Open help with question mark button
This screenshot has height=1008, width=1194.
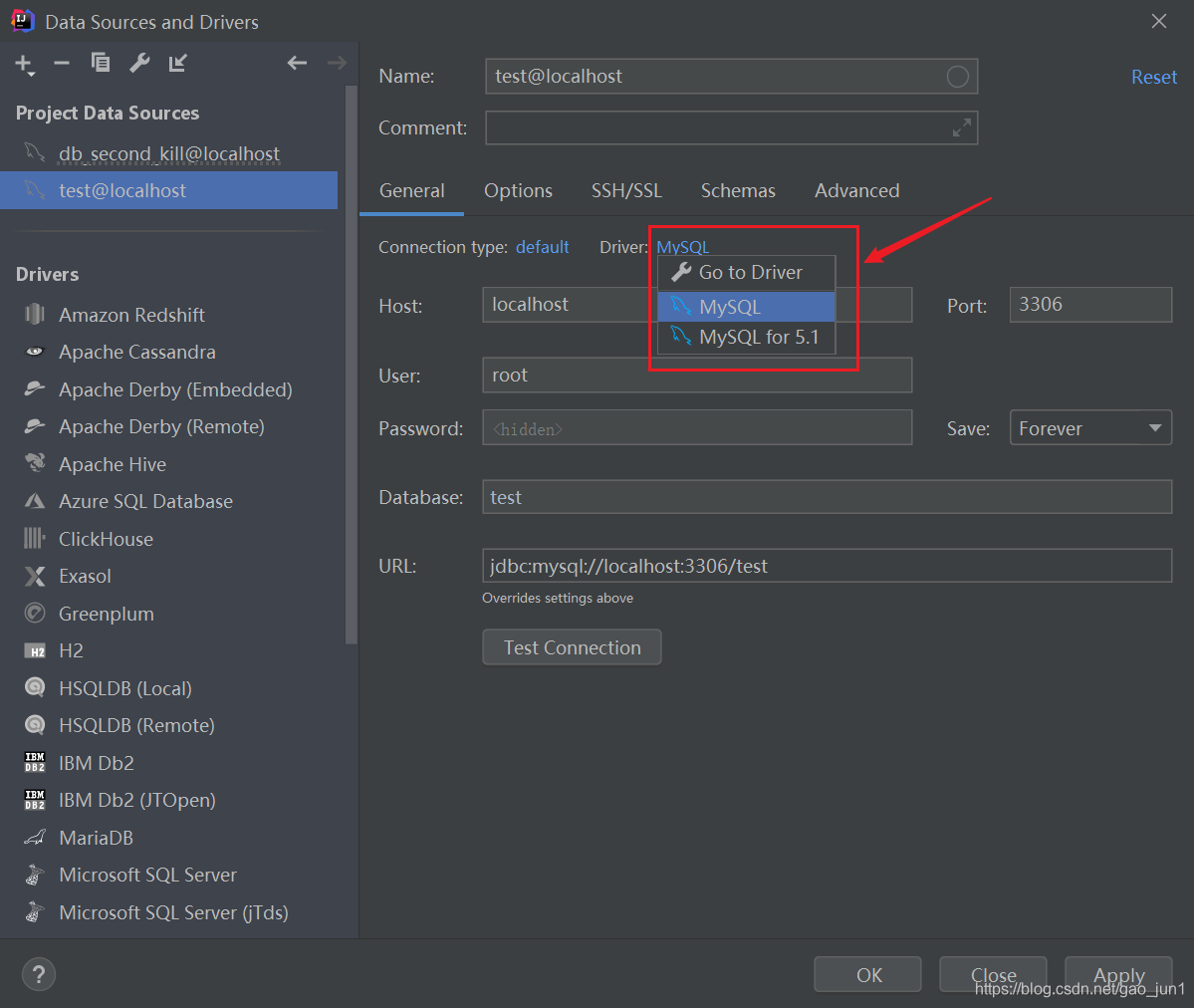click(x=39, y=974)
